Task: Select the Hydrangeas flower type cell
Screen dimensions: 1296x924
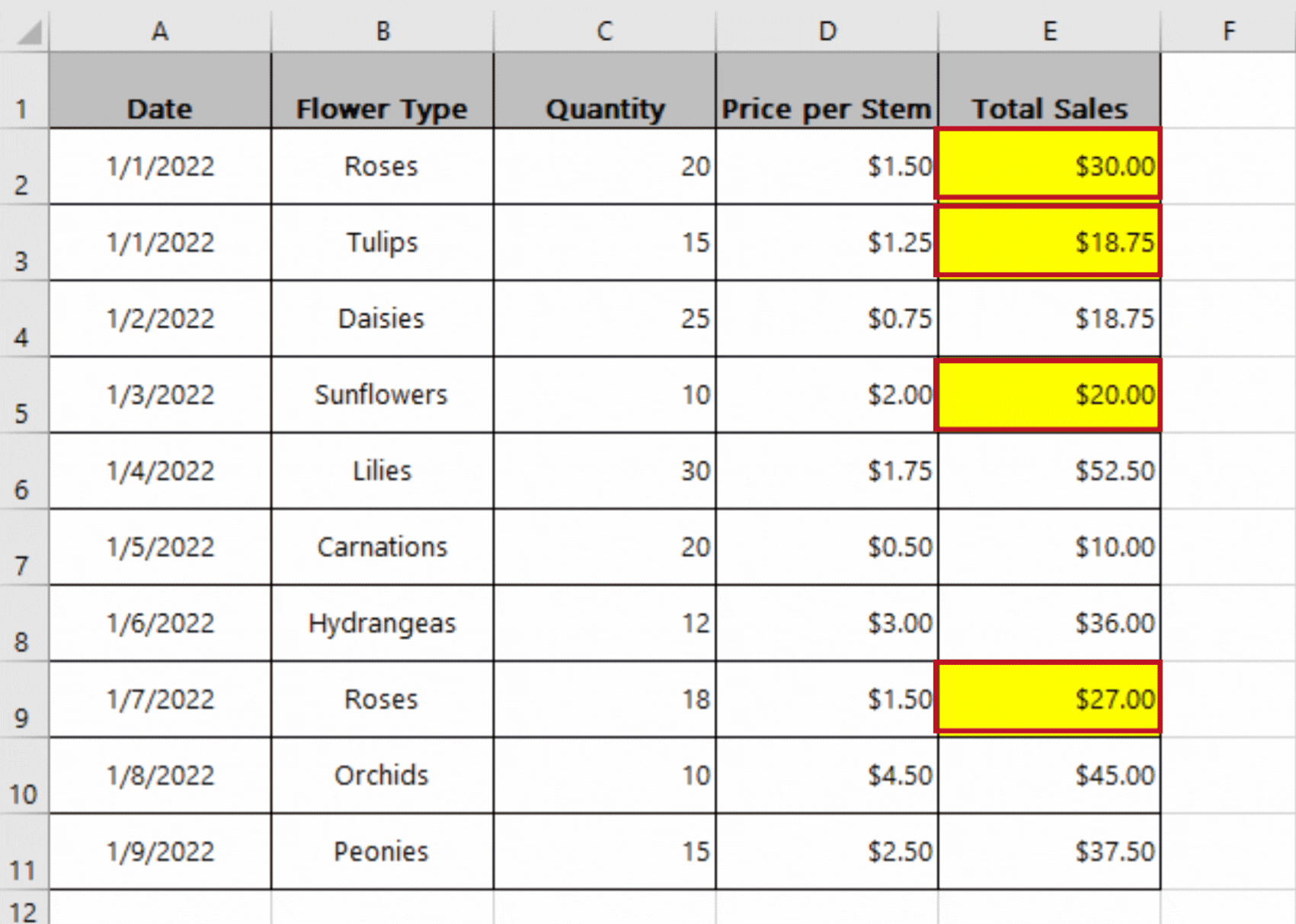Action: [x=382, y=622]
